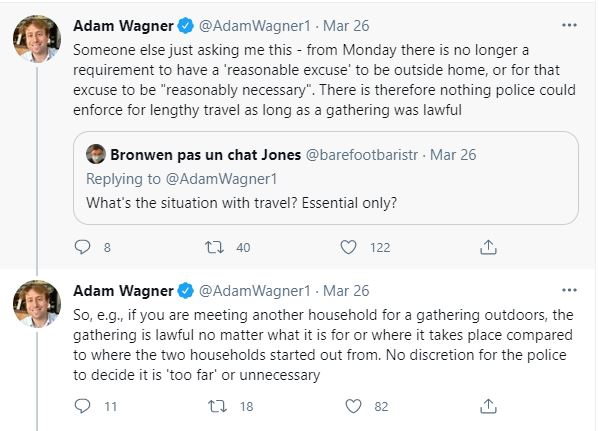Share the second tweet via share icon
Image resolution: width=599 pixels, height=431 pixels.
coord(488,406)
